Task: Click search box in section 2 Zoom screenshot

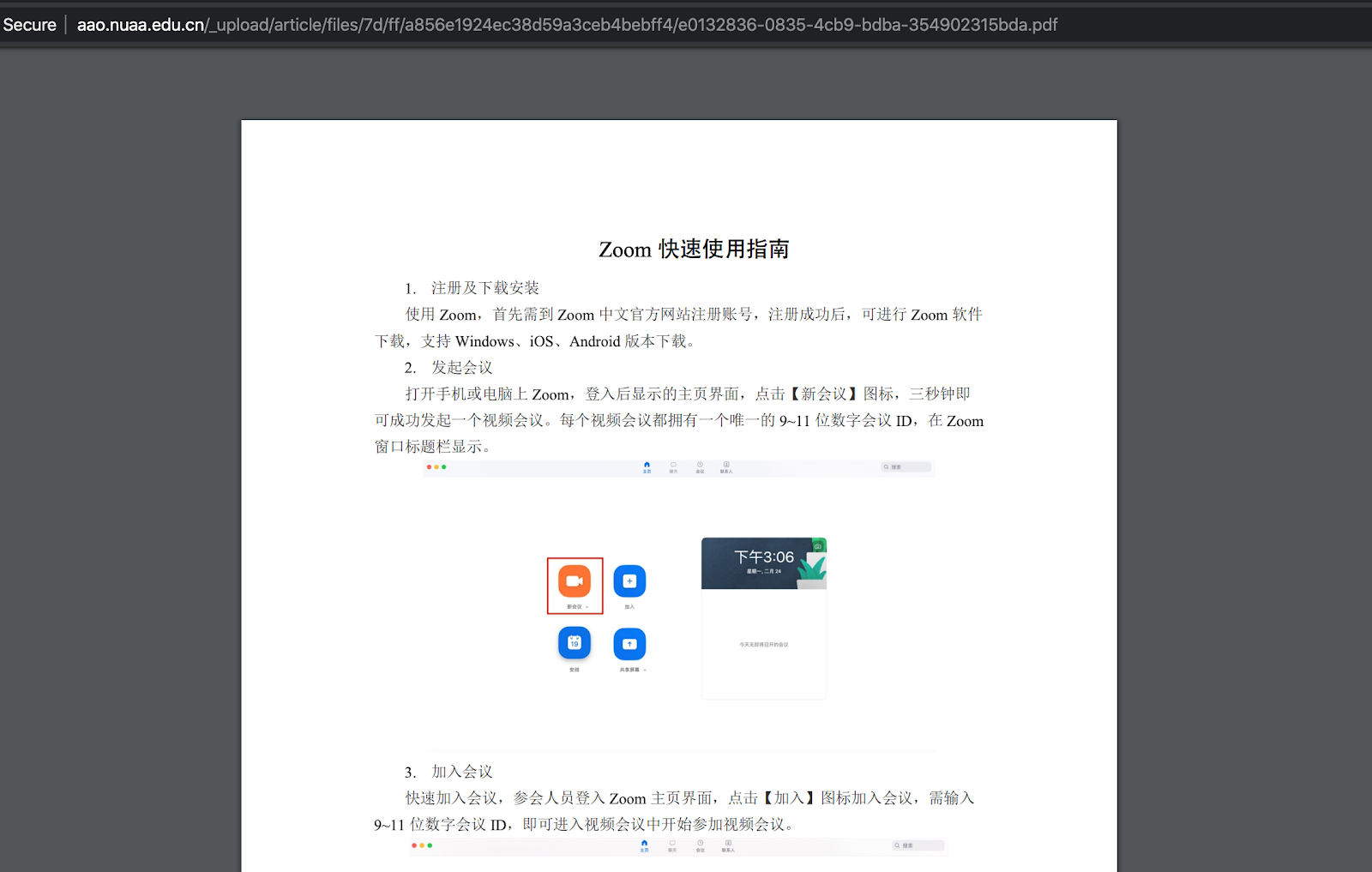Action: pyautogui.click(x=906, y=467)
